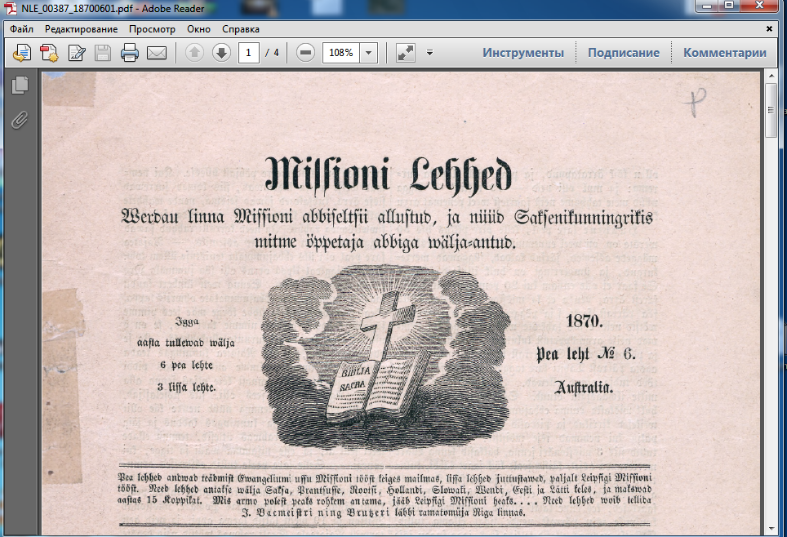Open attachments paperclip panel in sidebar
This screenshot has height=537, width=787.
coord(20,120)
